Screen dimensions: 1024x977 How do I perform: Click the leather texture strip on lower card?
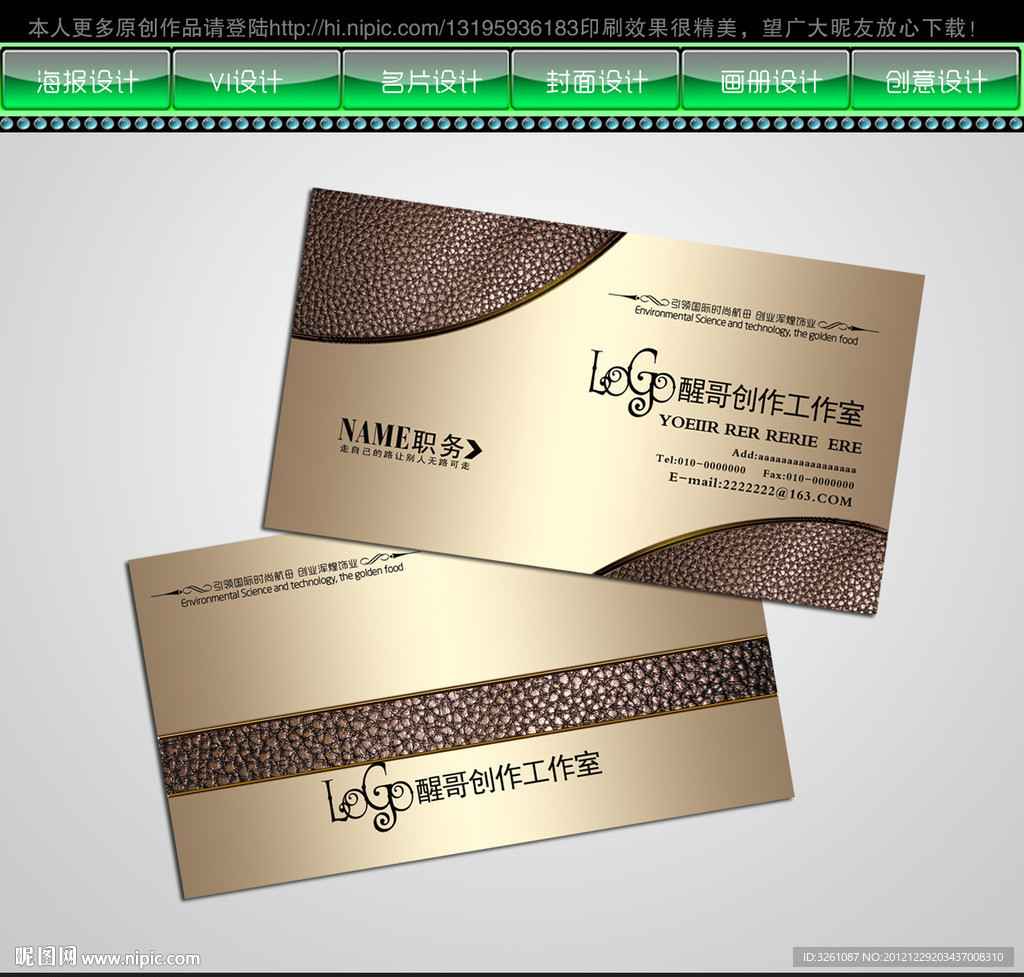click(x=469, y=717)
